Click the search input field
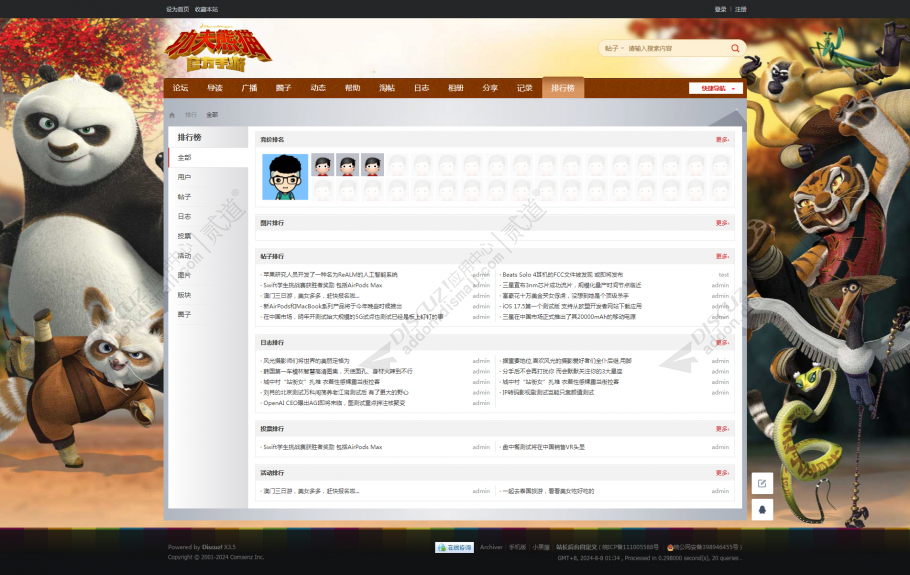Viewport: 910px width, 575px height. click(677, 48)
